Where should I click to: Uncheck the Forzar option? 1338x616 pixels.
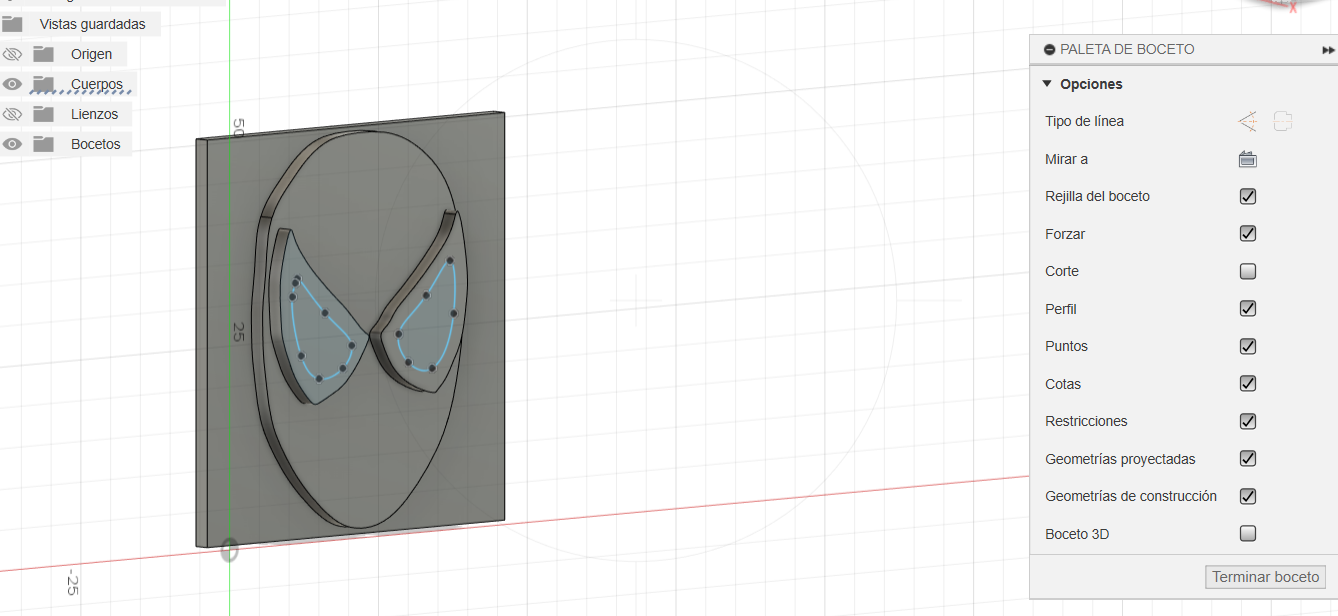pos(1248,233)
